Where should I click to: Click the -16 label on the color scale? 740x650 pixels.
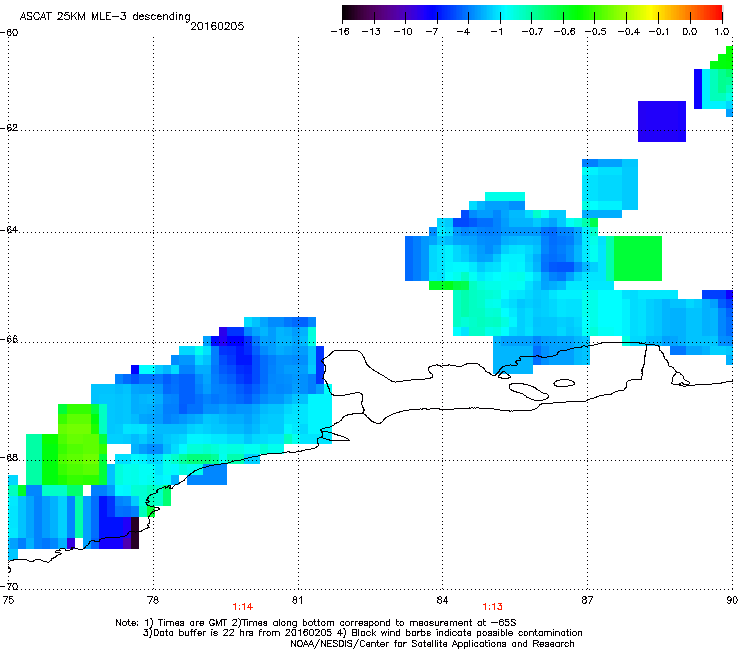tap(340, 32)
